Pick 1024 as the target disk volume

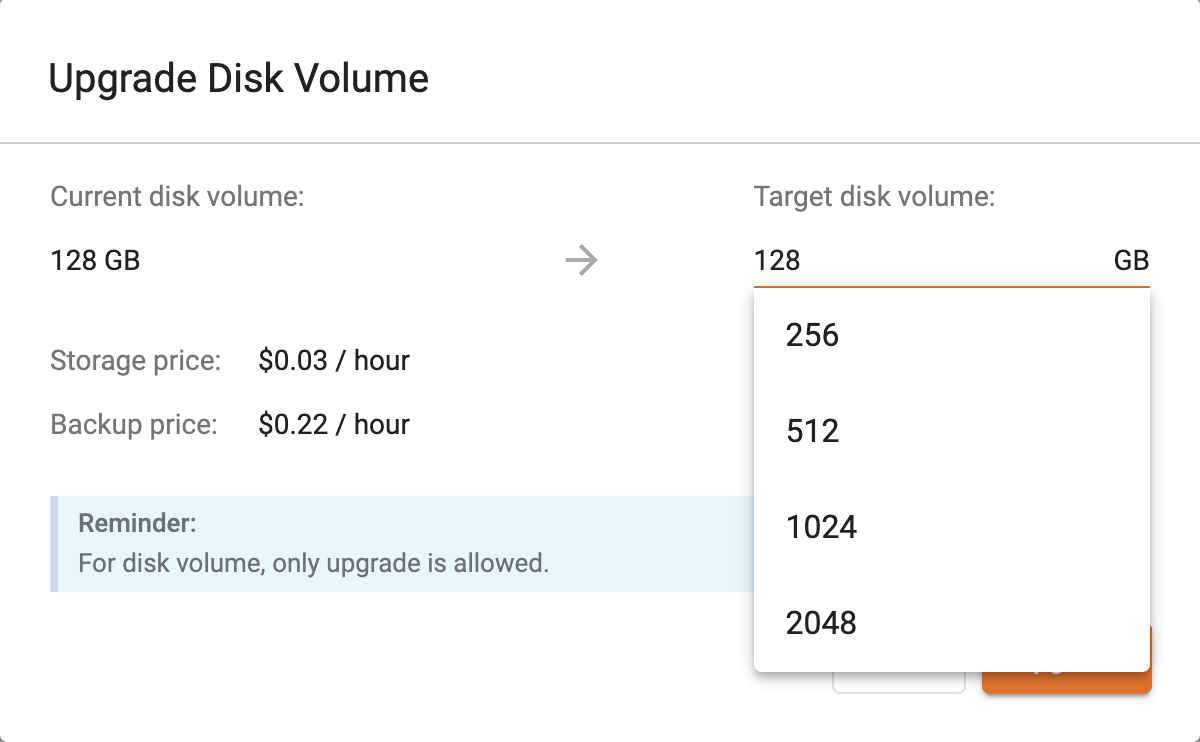pos(821,527)
